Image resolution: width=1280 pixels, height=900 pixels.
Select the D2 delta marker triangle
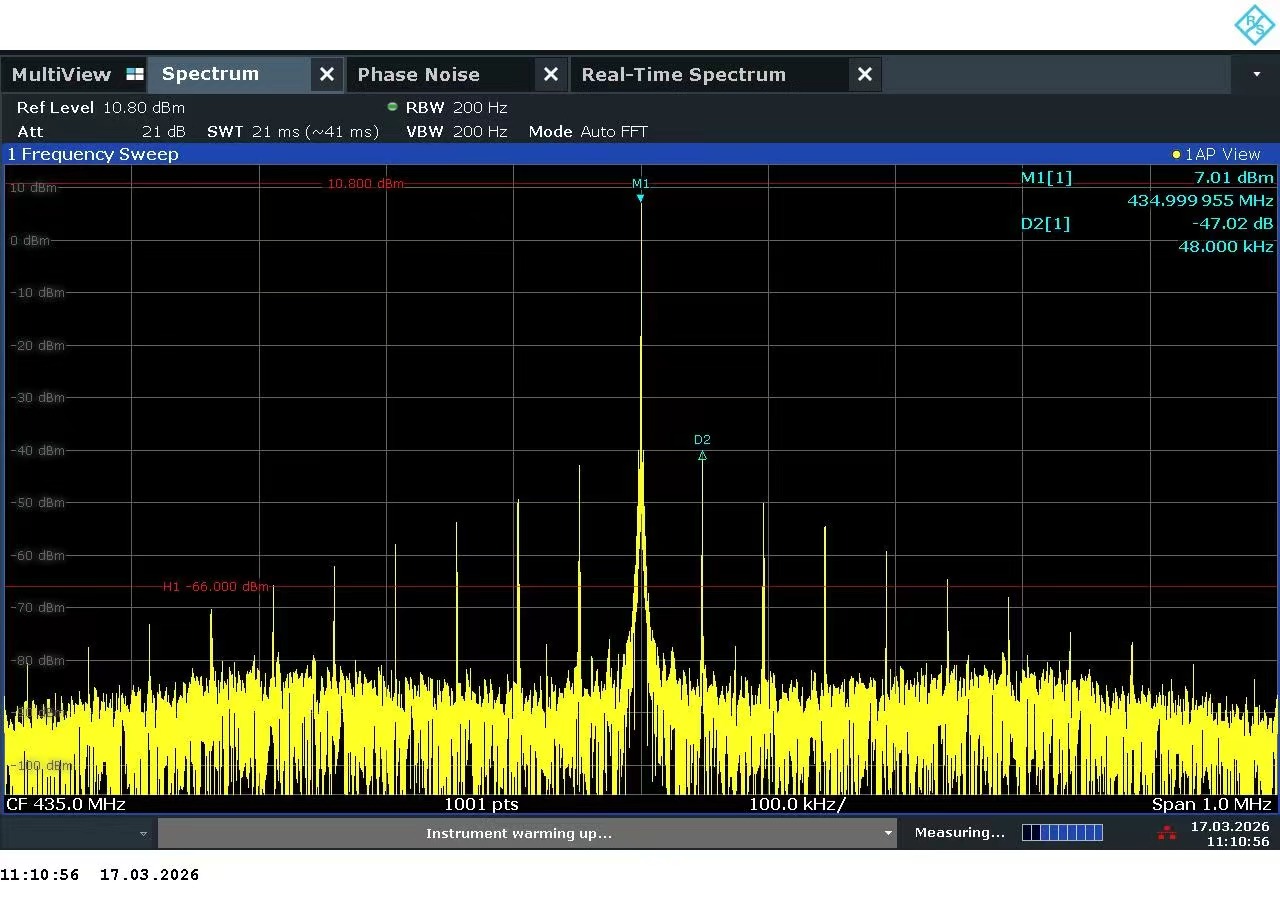coord(702,456)
